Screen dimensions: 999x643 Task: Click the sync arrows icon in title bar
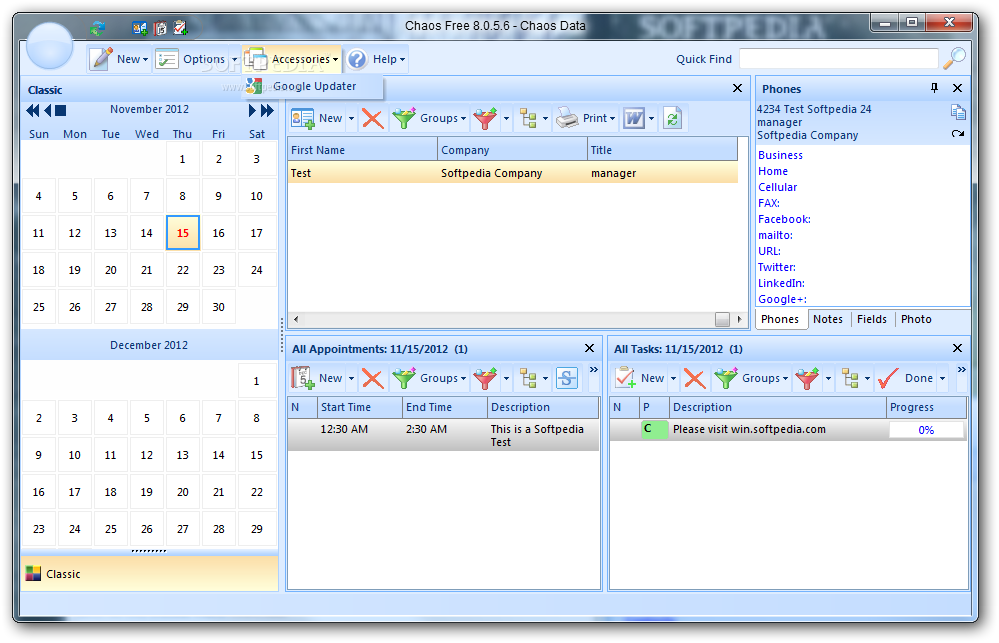point(97,28)
